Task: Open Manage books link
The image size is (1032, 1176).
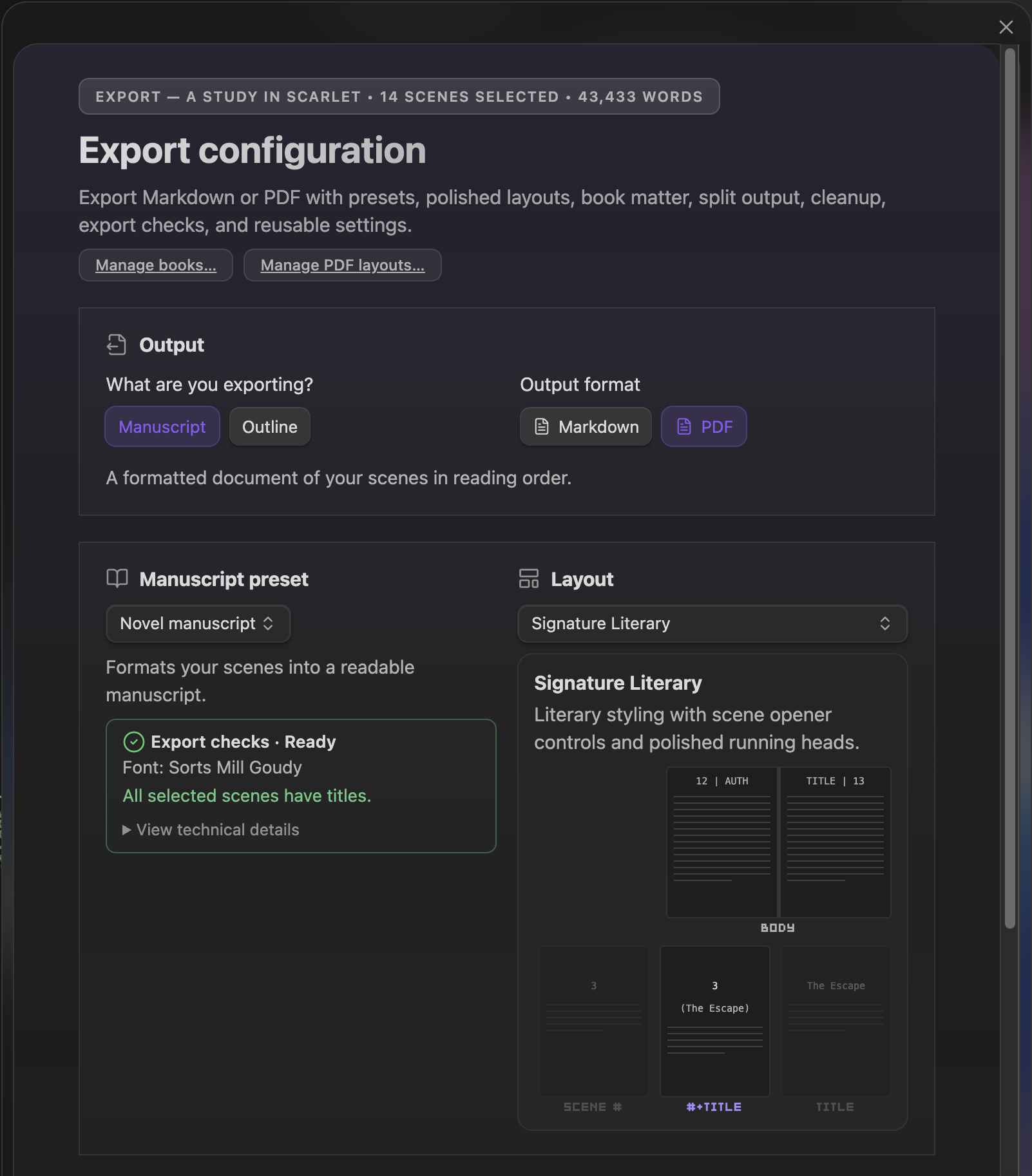Action: coord(156,265)
